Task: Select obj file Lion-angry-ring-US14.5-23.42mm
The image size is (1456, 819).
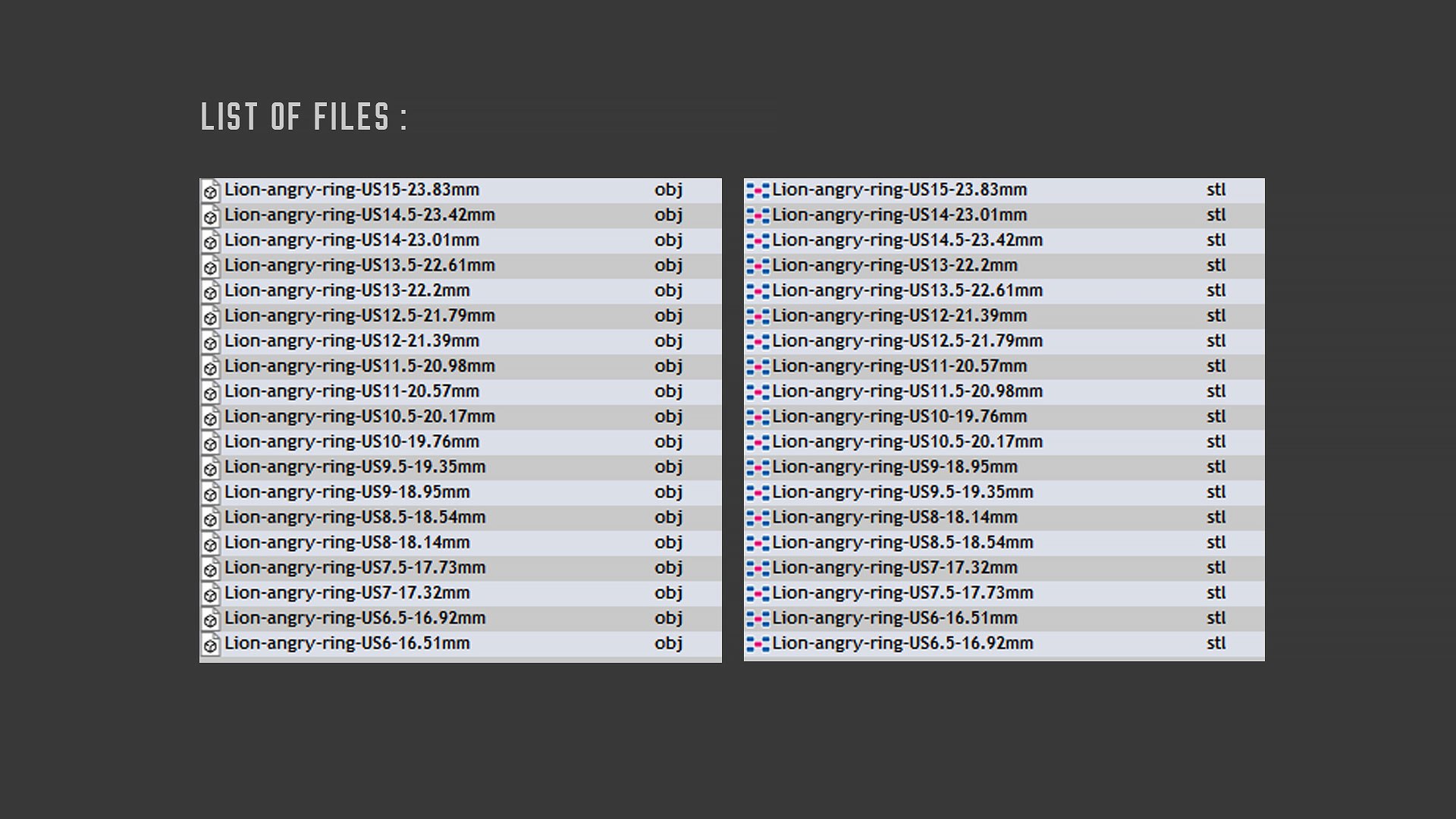Action: click(x=460, y=215)
